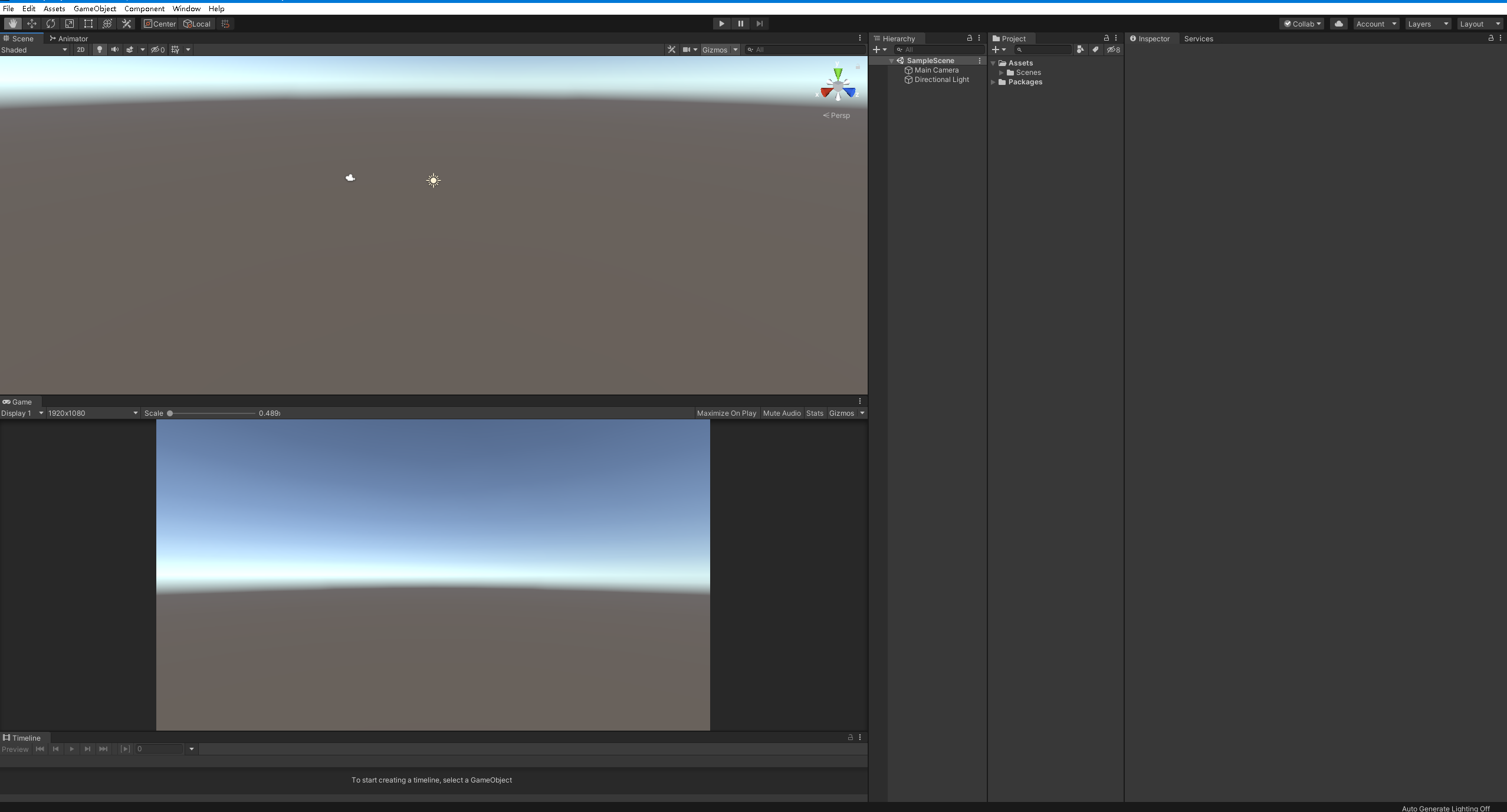Open the Window menu
The image size is (1507, 812).
point(186,8)
